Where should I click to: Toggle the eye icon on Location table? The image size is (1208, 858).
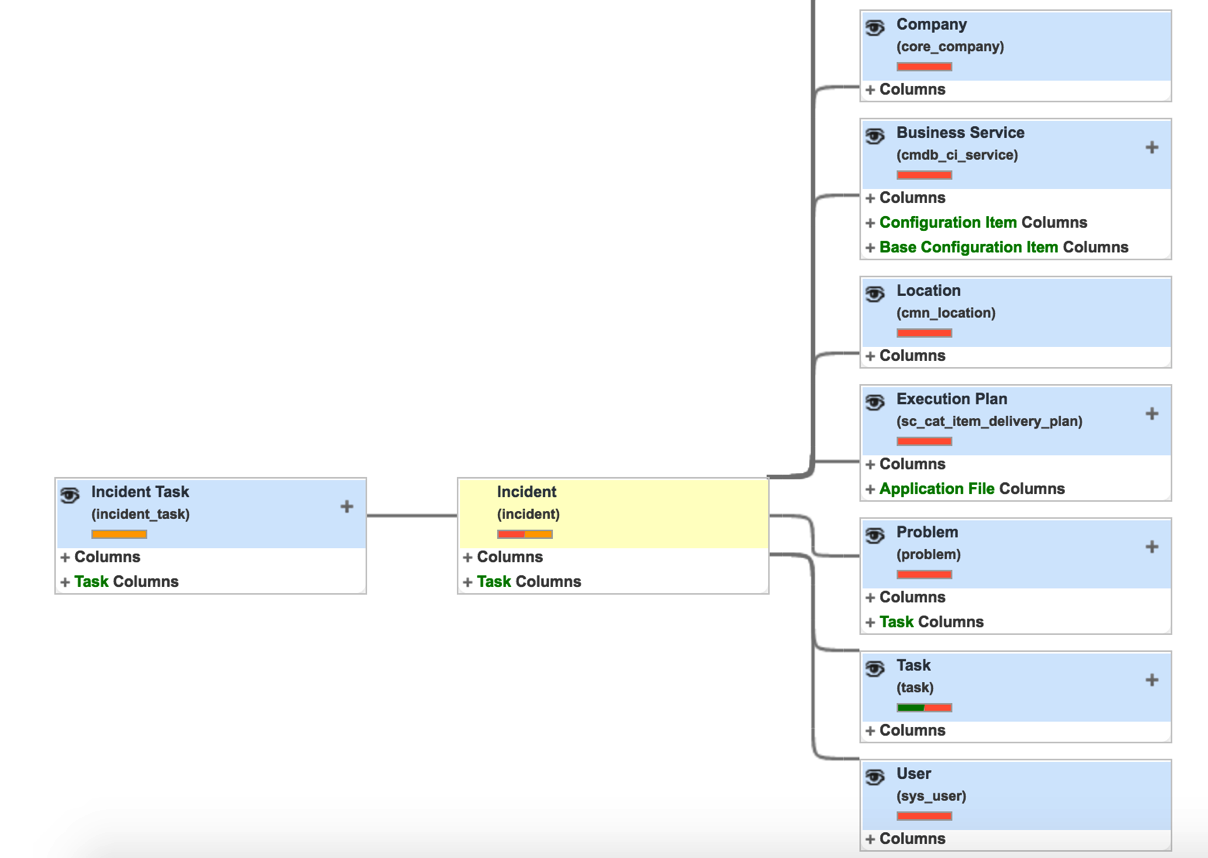[875, 294]
